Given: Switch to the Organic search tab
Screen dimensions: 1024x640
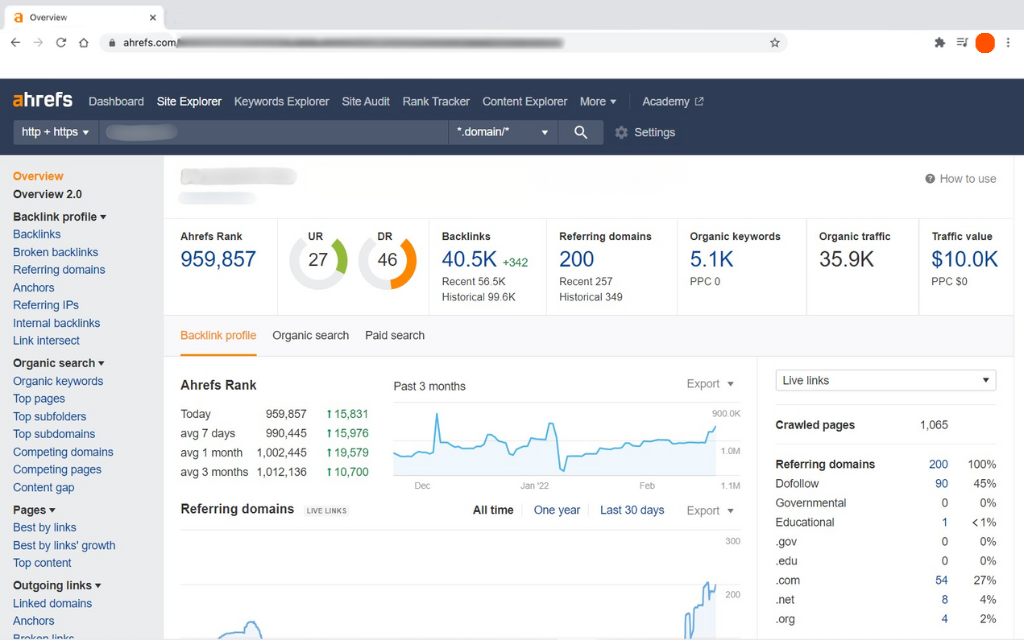Looking at the screenshot, I should tap(310, 335).
